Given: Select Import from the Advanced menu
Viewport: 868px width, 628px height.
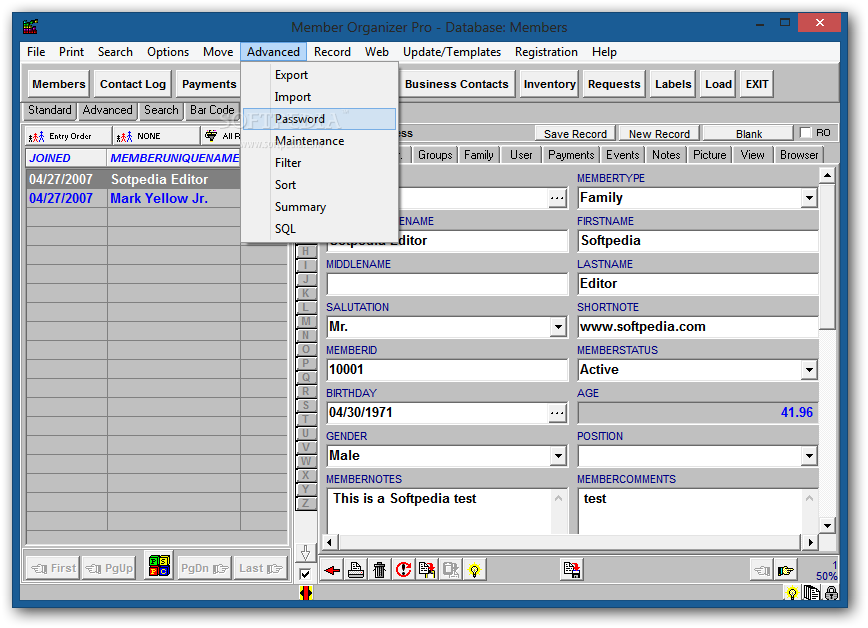Looking at the screenshot, I should [x=319, y=97].
